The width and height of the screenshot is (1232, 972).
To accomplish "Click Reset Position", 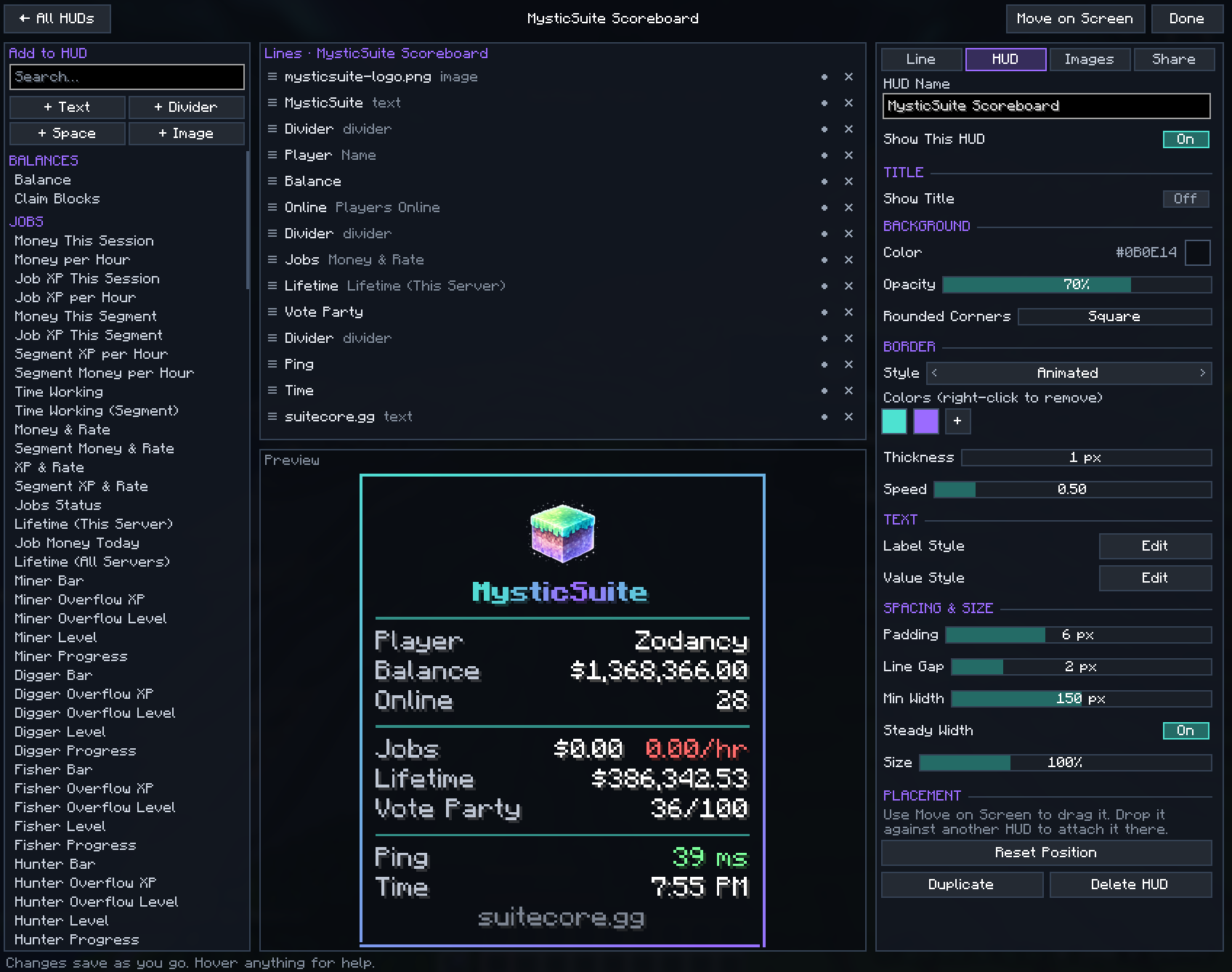I will 1046,853.
